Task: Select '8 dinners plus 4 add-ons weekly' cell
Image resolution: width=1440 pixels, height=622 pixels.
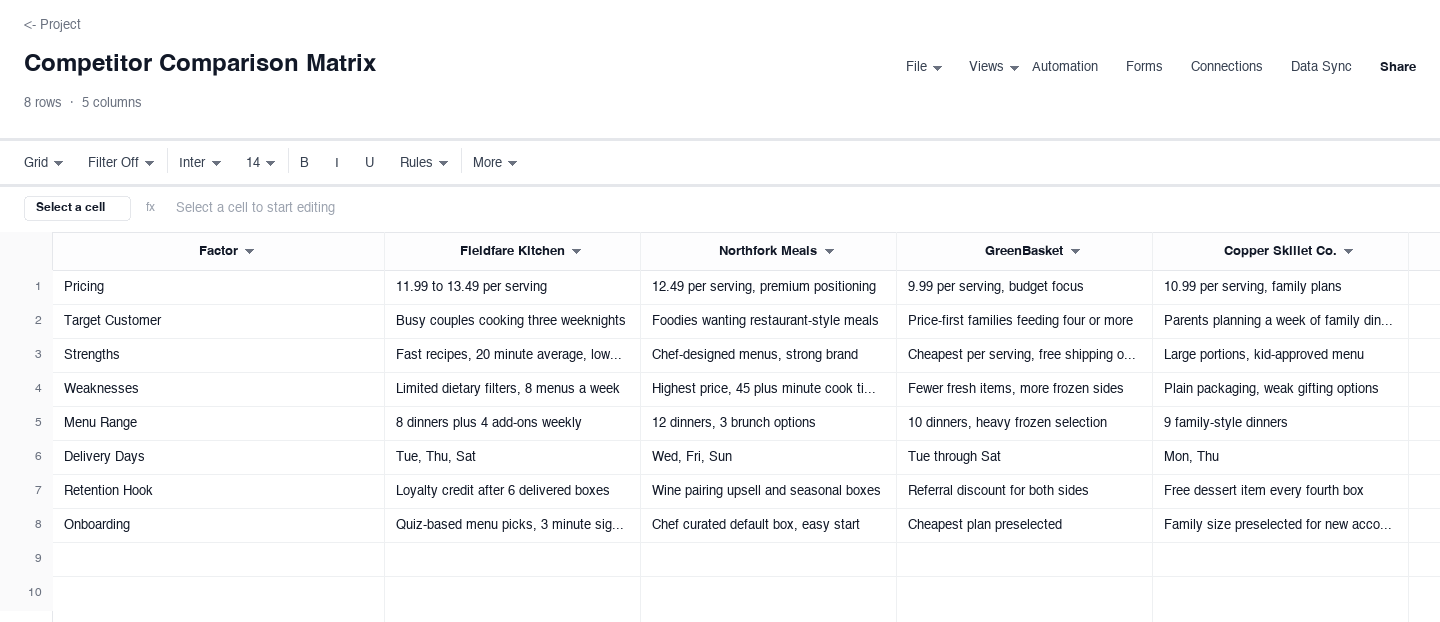Action: click(x=512, y=423)
